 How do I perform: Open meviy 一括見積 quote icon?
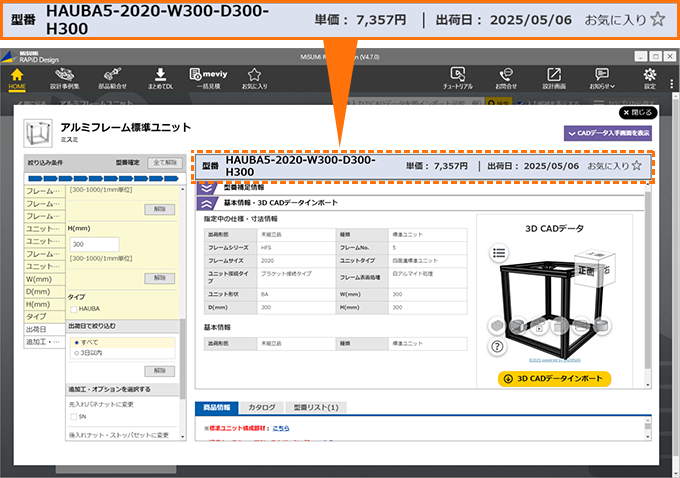point(207,78)
